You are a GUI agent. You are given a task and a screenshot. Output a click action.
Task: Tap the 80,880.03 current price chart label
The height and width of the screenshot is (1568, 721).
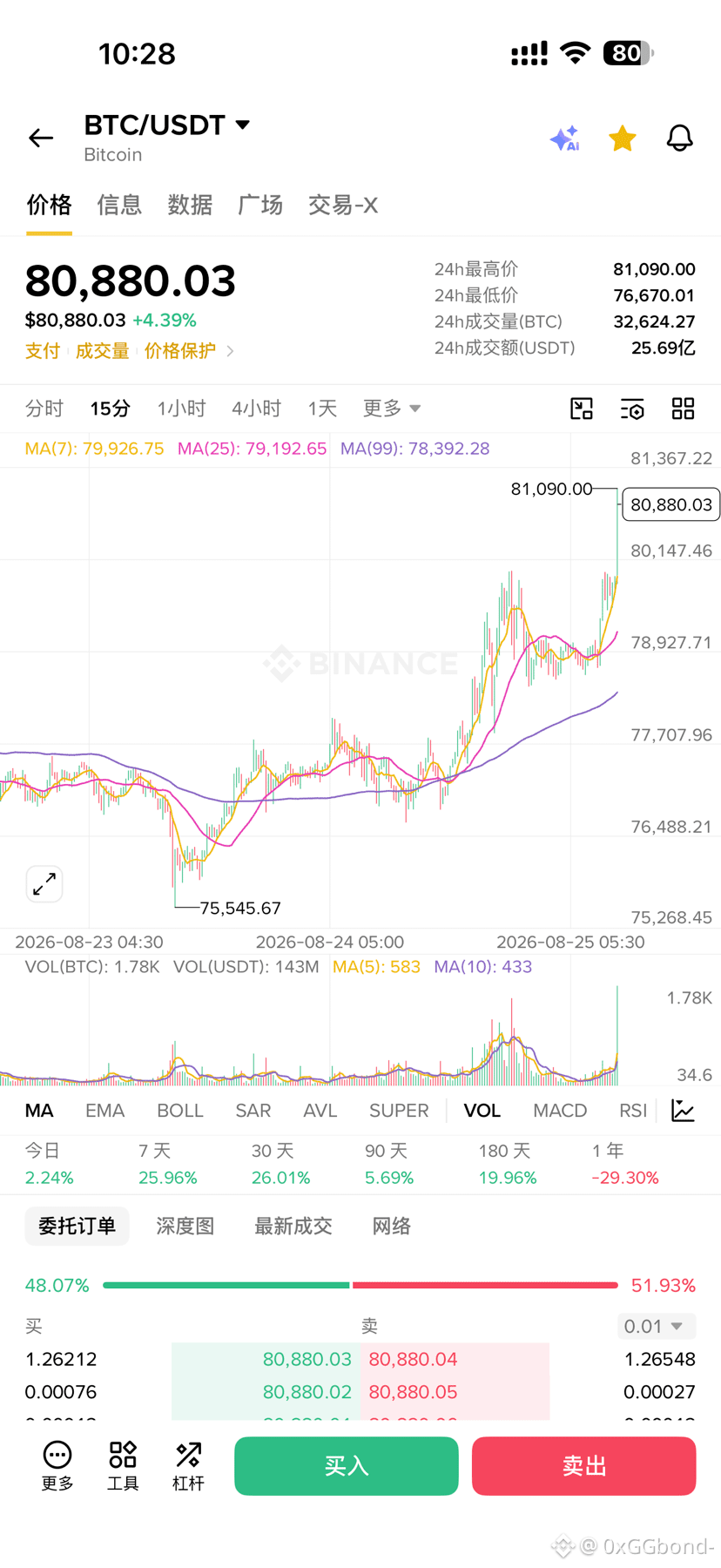point(671,504)
